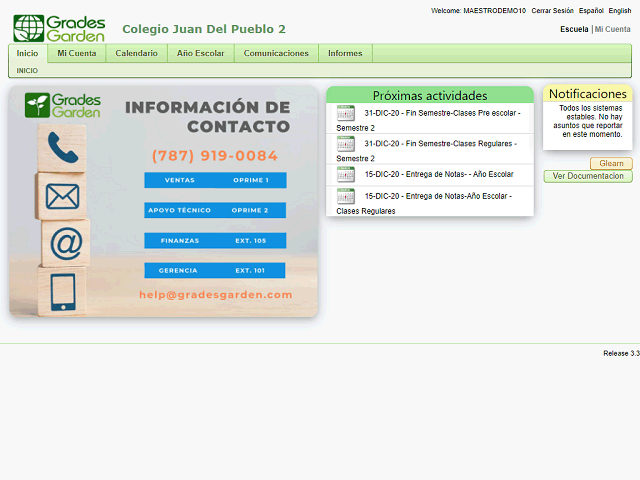Click calendar icon for Entrega de Notas- - Año Escolar
Screen dimensions: 640x480
pos(346,174)
